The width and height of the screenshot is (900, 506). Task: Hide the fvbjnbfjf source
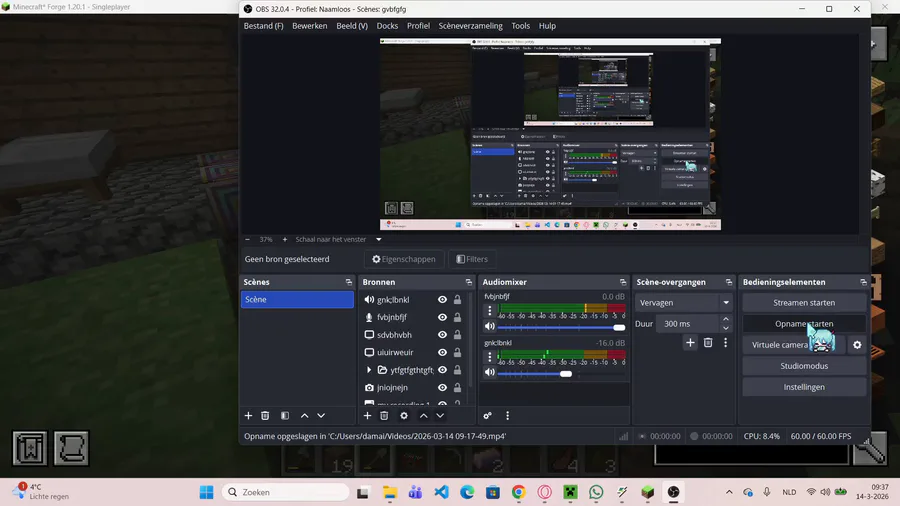pyautogui.click(x=442, y=317)
